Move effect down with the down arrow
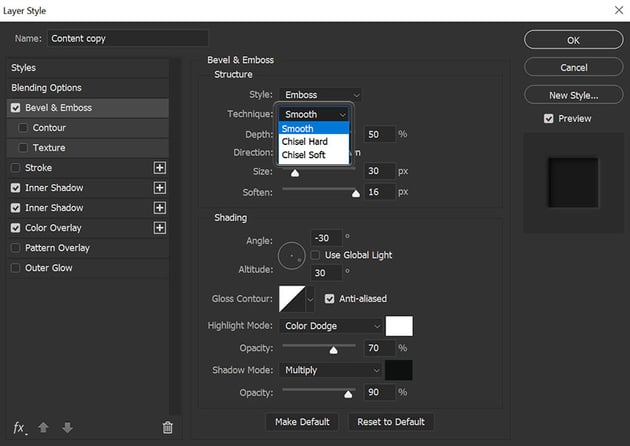 pos(67,428)
